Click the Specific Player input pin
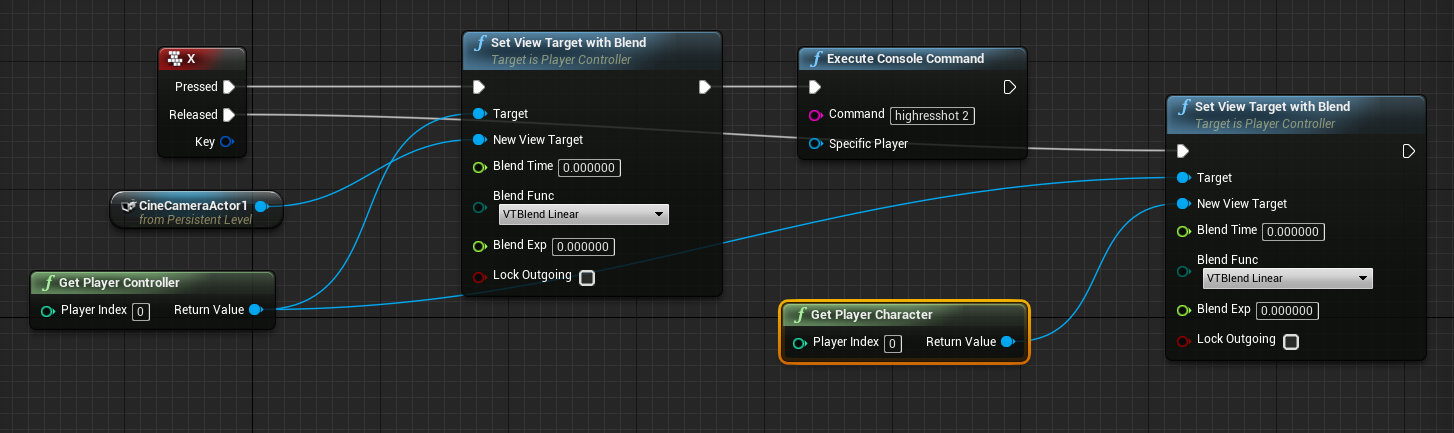 tap(816, 144)
